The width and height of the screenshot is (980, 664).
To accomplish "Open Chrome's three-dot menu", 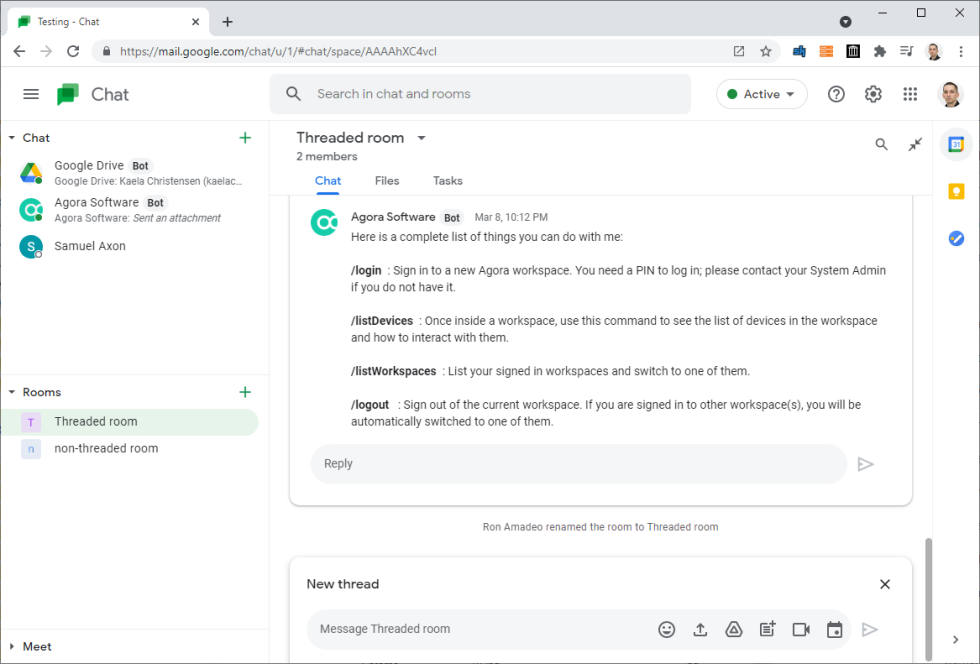I will (961, 51).
